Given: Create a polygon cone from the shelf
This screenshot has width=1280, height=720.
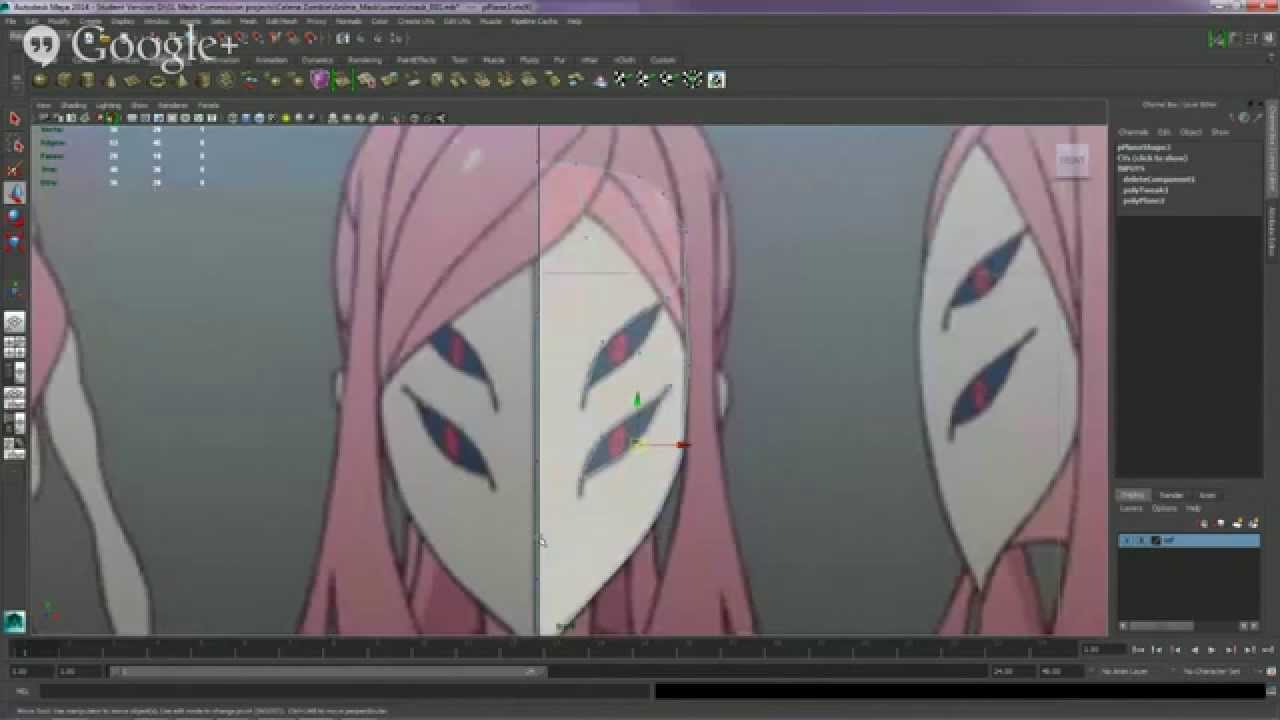Looking at the screenshot, I should [110, 80].
